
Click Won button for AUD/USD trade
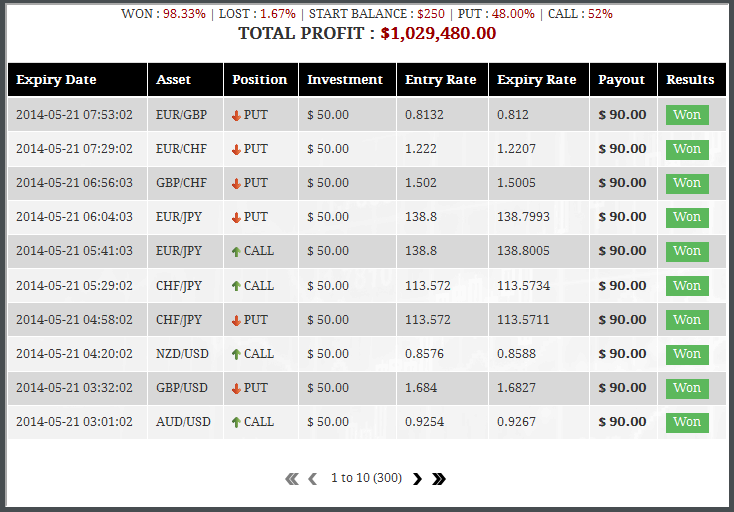coord(687,422)
